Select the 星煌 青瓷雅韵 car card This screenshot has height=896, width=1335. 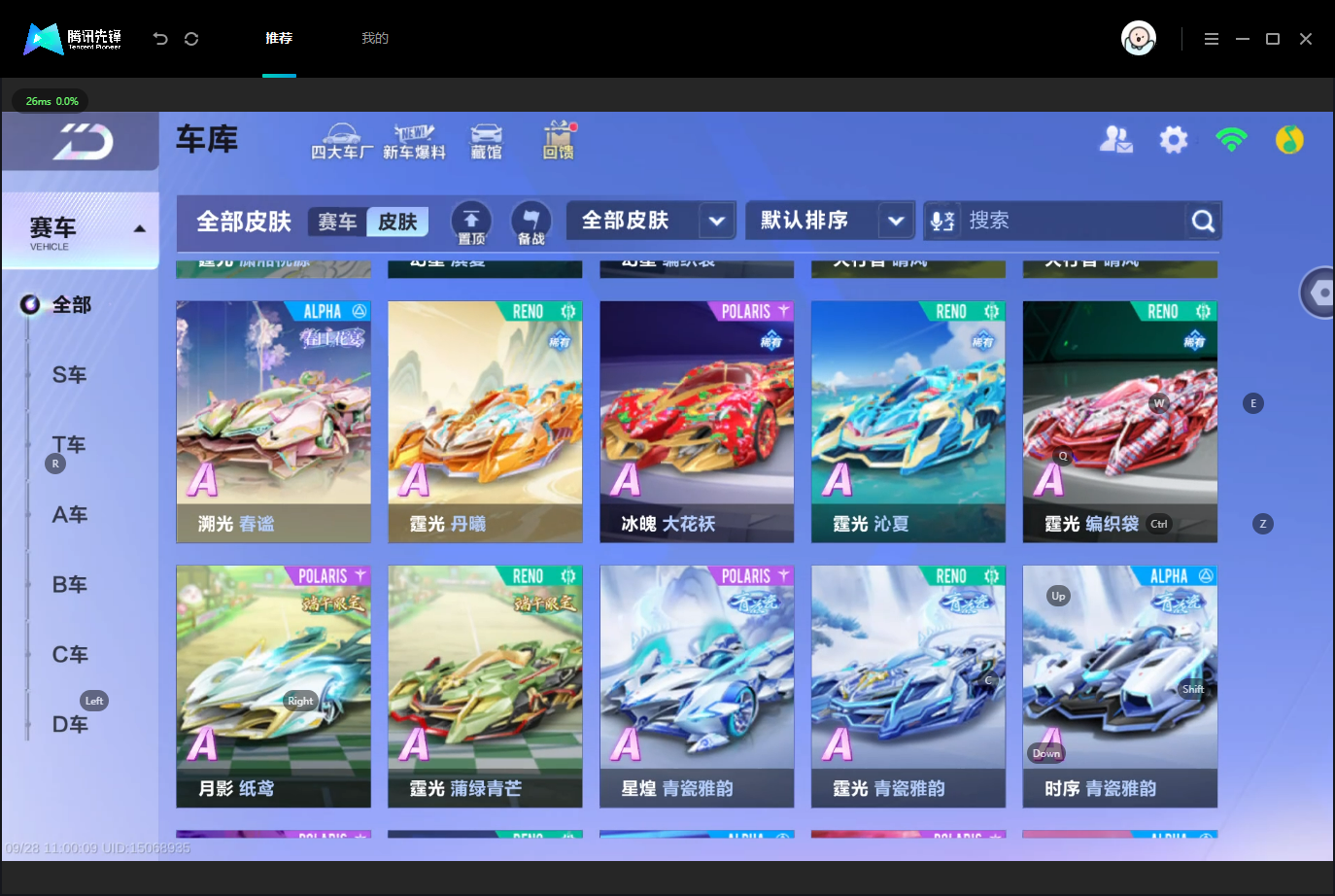pos(697,686)
